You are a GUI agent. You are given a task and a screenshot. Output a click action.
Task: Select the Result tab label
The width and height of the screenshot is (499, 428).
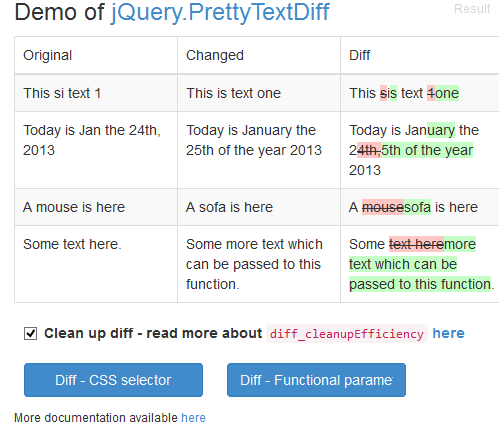pos(472,9)
